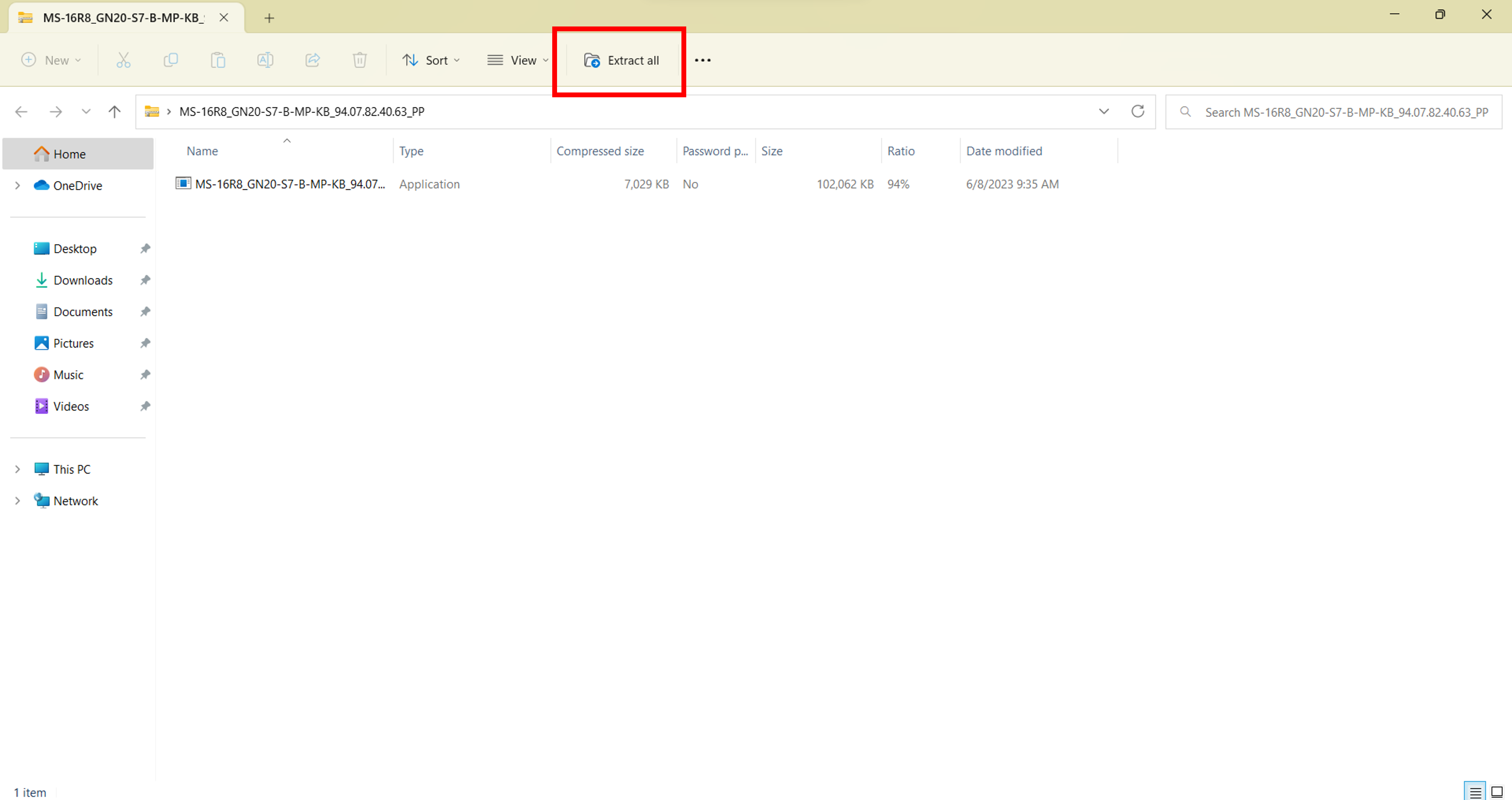Click the Copy icon in toolbar
This screenshot has width=1512, height=800.
[x=171, y=60]
